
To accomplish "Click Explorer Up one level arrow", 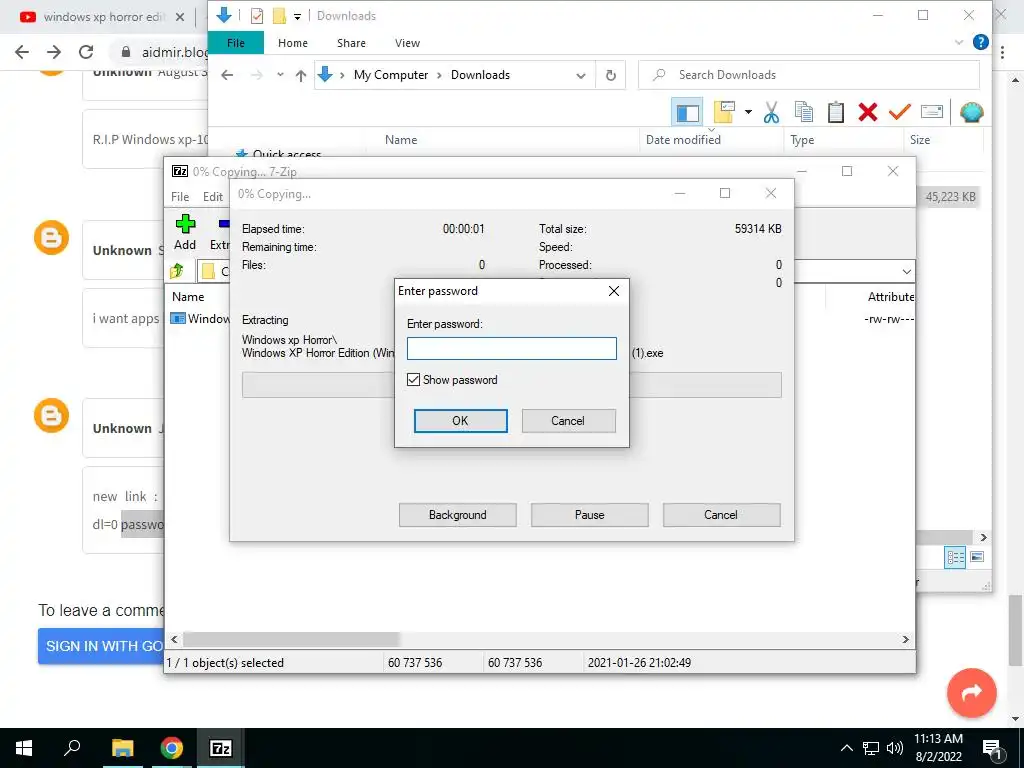I will (x=301, y=75).
